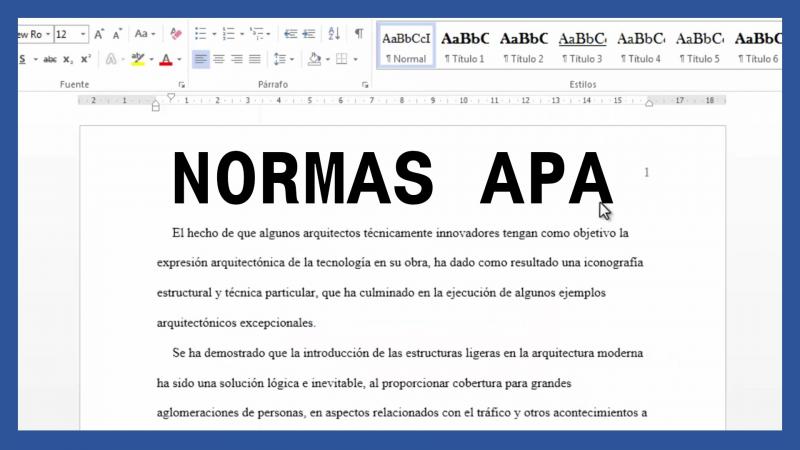Open the Párrafo dialog launcher
This screenshot has width=800, height=450.
pos(365,85)
